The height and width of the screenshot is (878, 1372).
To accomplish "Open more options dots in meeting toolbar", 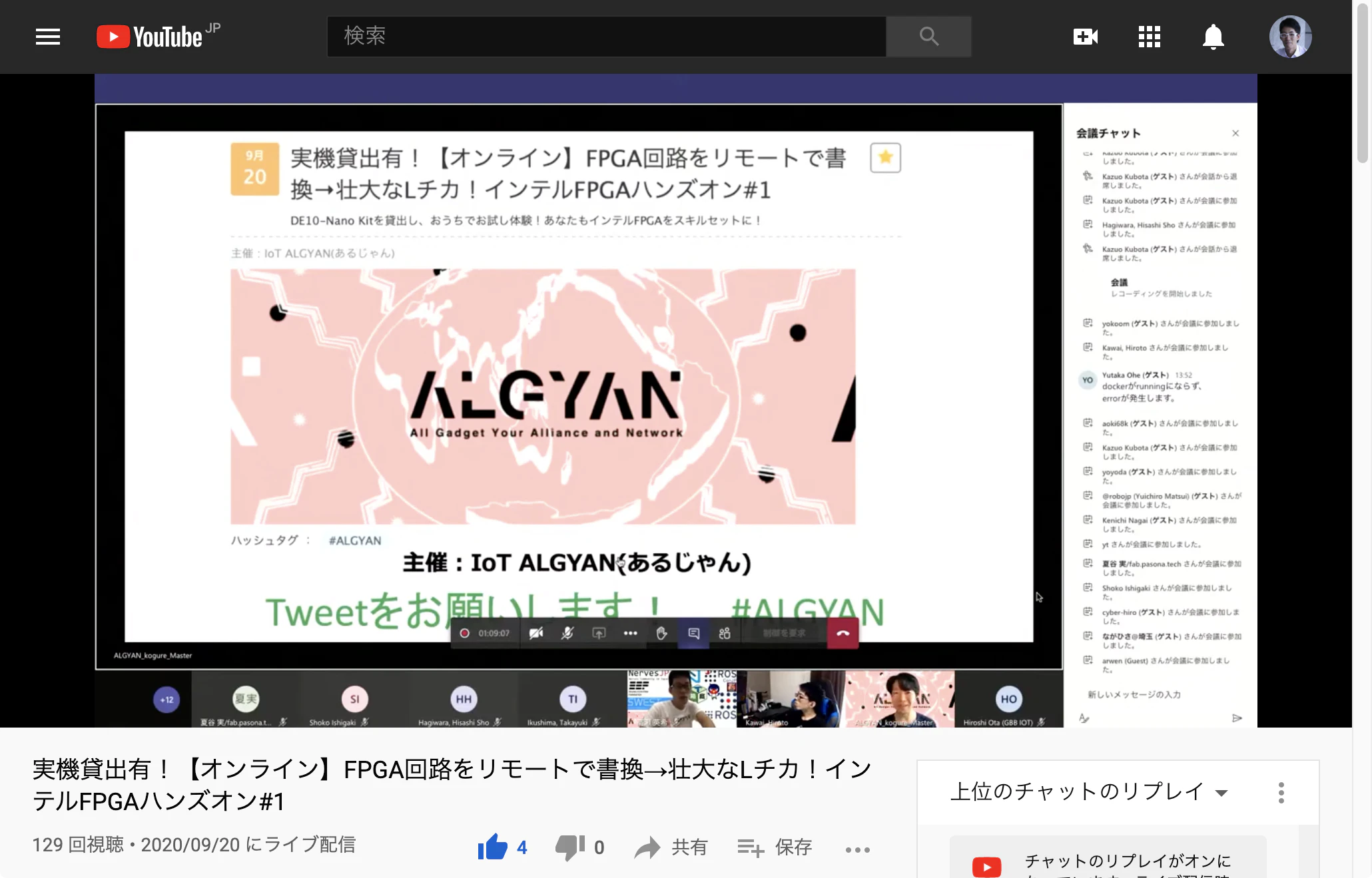I will tap(630, 633).
